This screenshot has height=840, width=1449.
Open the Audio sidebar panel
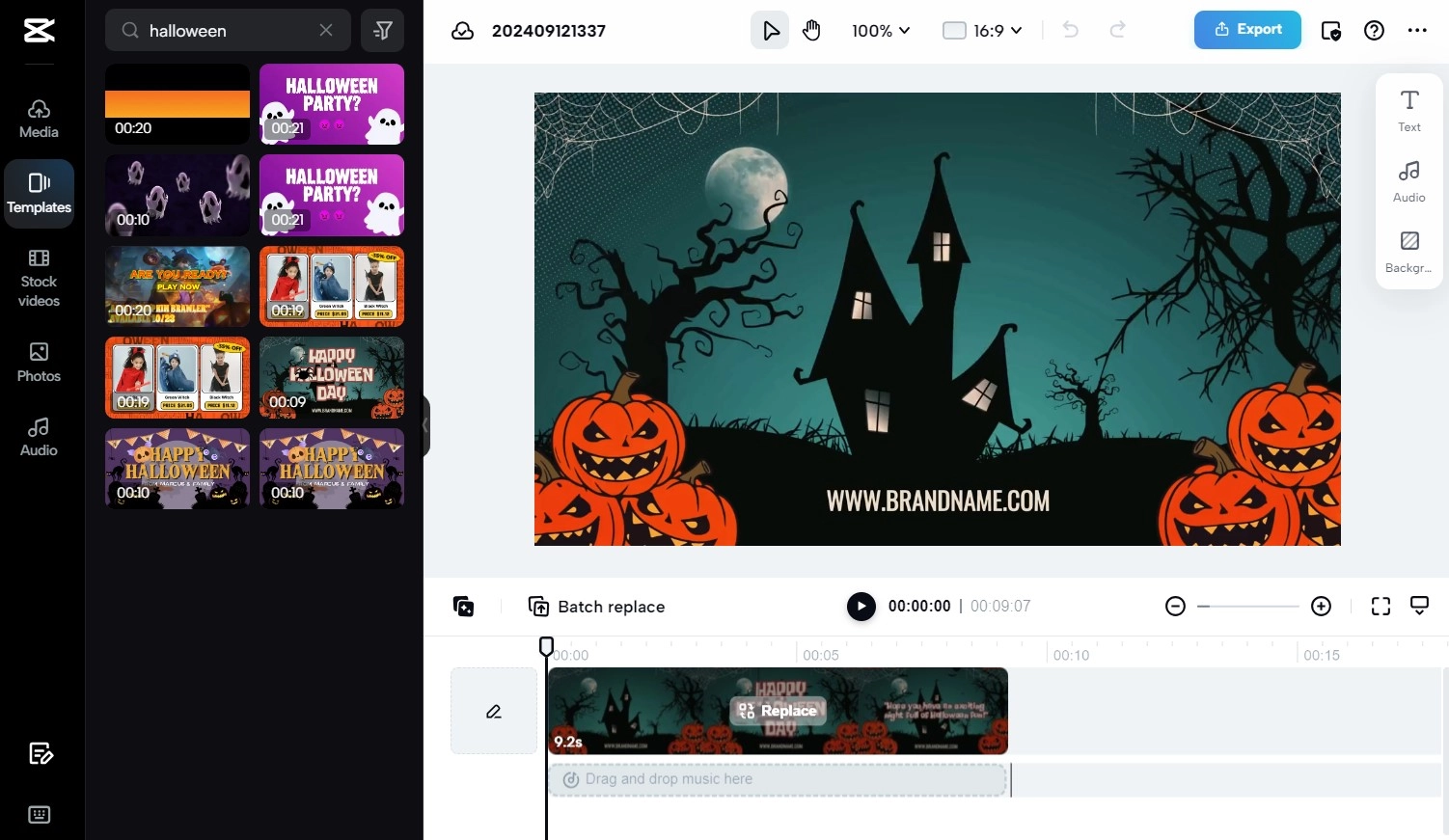(39, 437)
